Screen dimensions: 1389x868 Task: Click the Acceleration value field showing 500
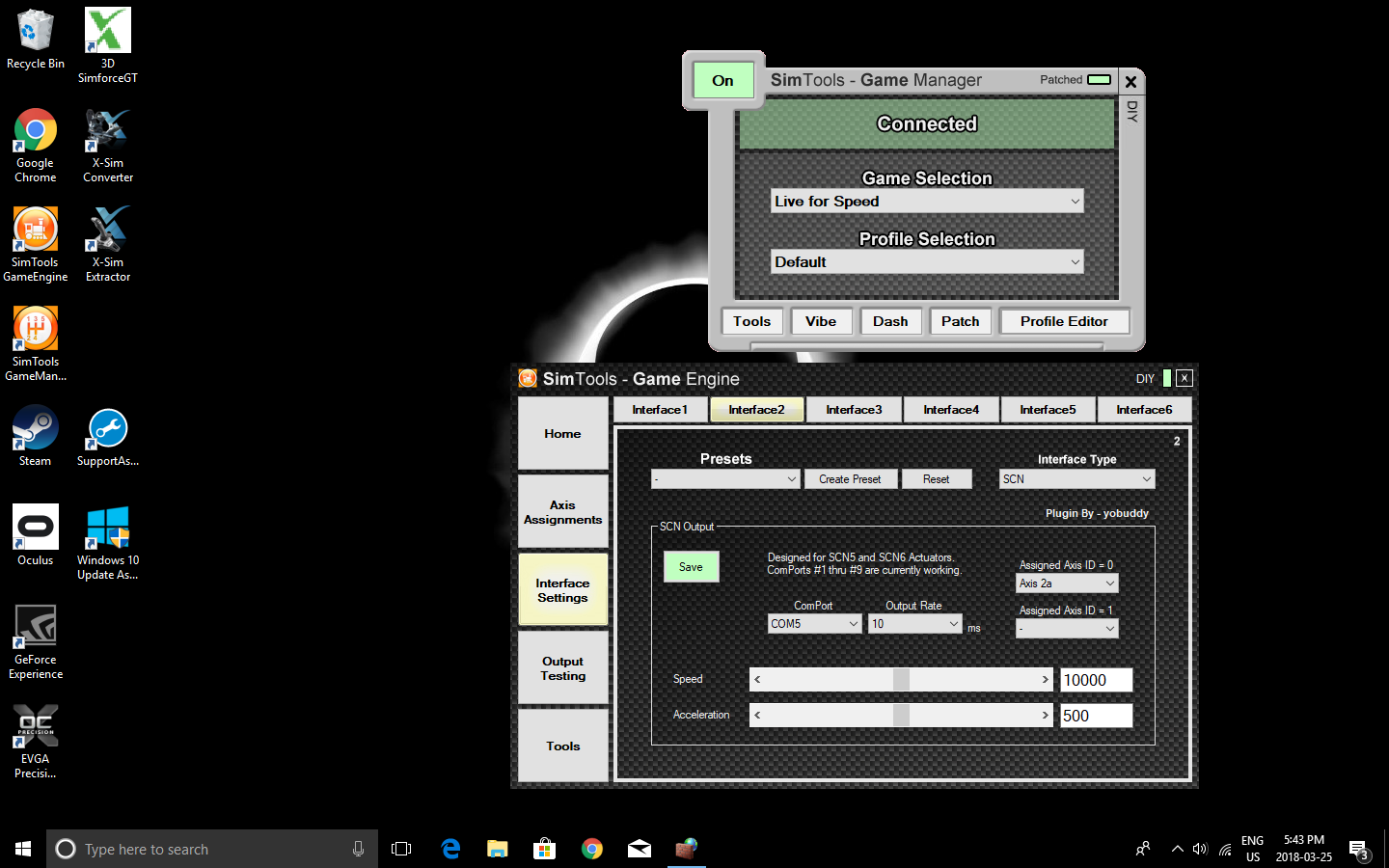1096,716
